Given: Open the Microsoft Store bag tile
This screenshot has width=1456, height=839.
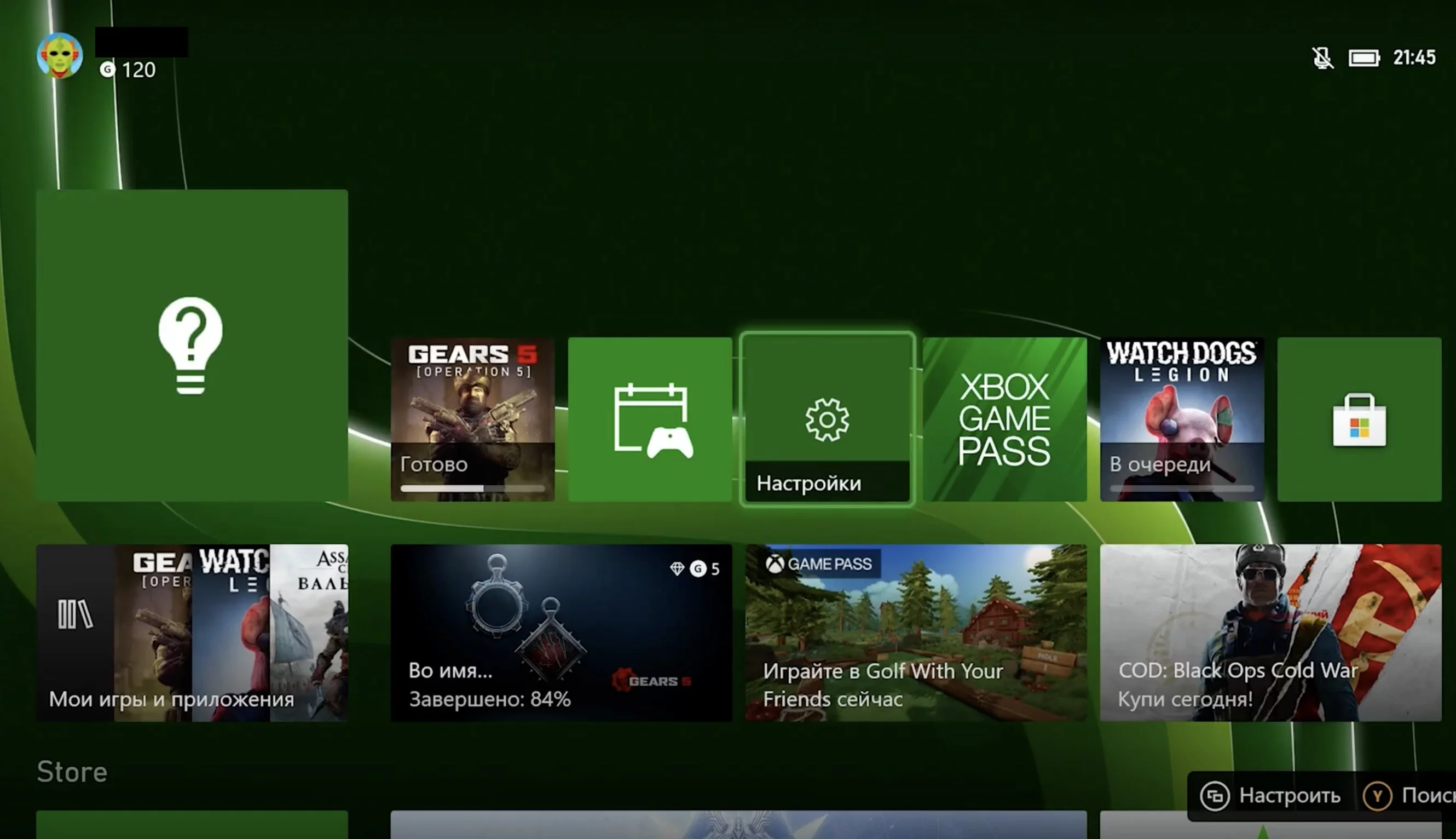Looking at the screenshot, I should (1359, 420).
